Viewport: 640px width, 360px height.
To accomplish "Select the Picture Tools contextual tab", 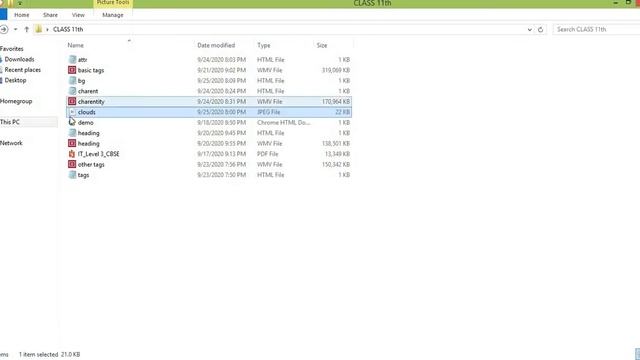I will (113, 3).
